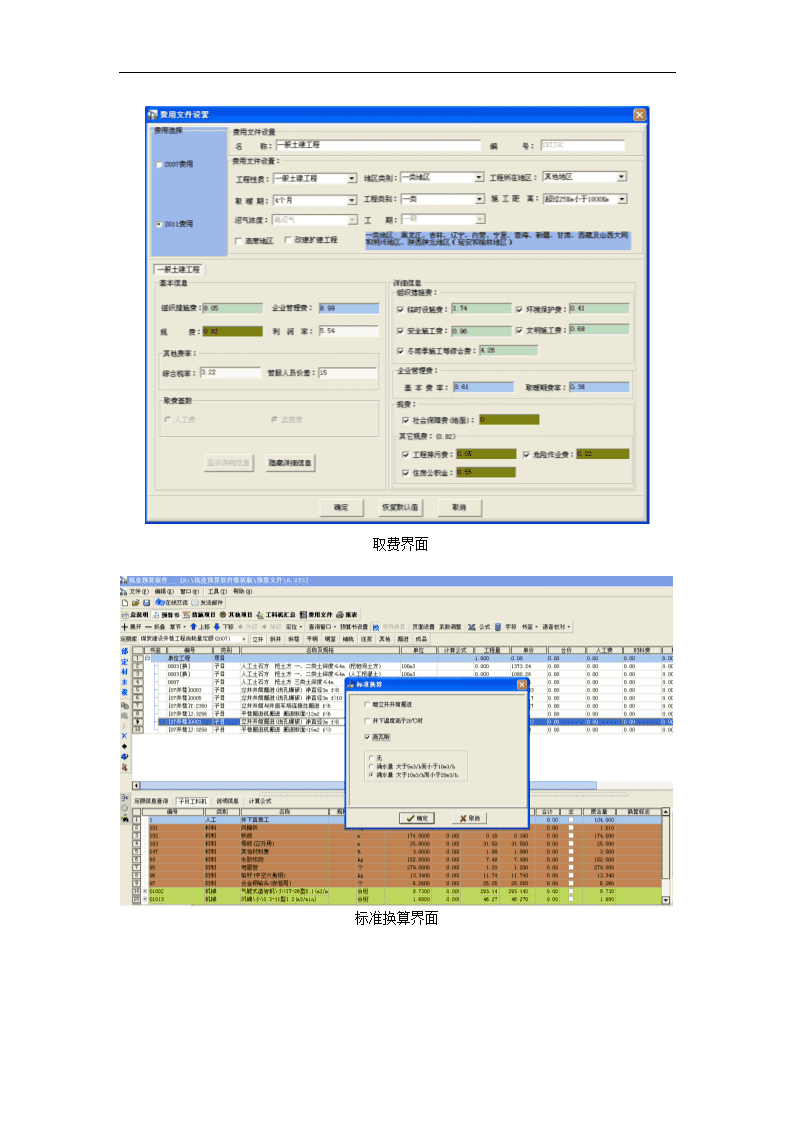Click the 恢复默认值 button
Viewport: 794px width, 1123px height.
pyautogui.click(x=400, y=507)
